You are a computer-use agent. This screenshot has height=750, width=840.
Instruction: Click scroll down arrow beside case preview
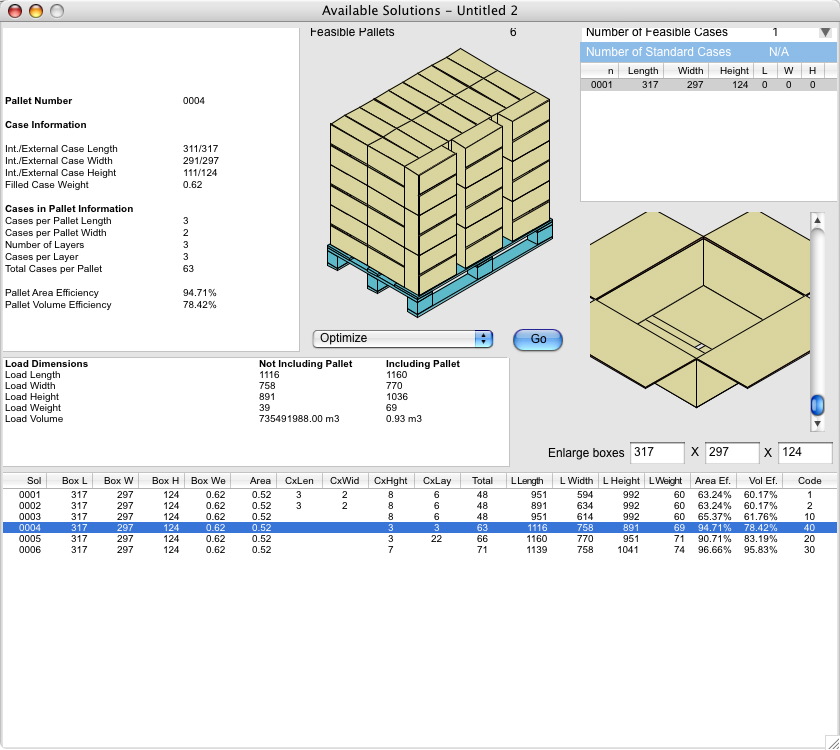coord(817,424)
